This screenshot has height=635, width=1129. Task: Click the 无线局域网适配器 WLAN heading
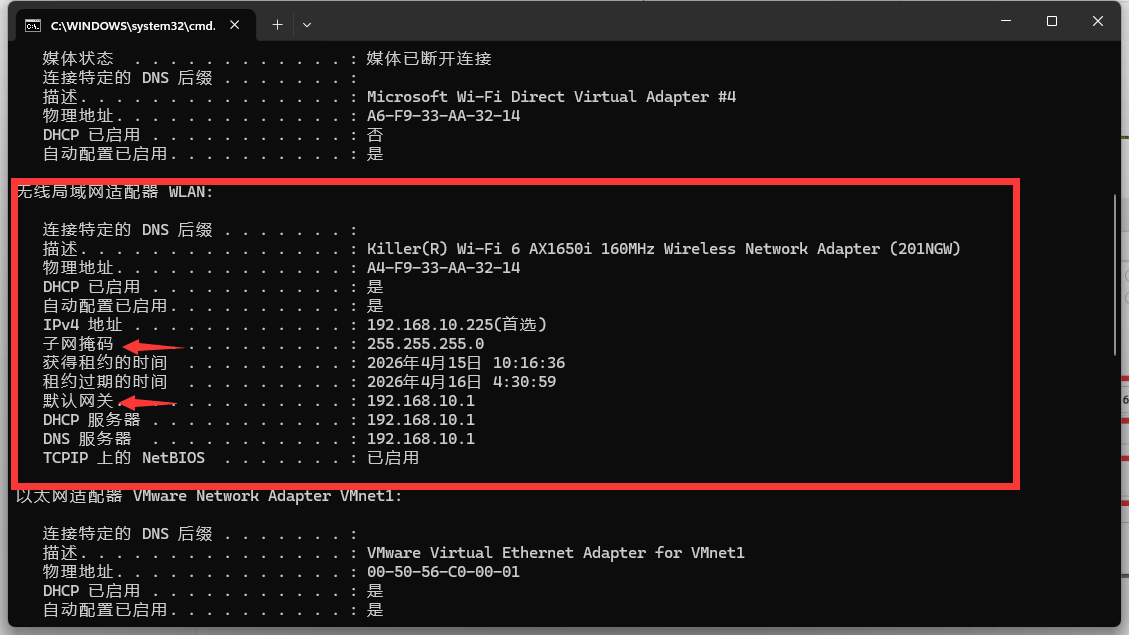point(114,192)
